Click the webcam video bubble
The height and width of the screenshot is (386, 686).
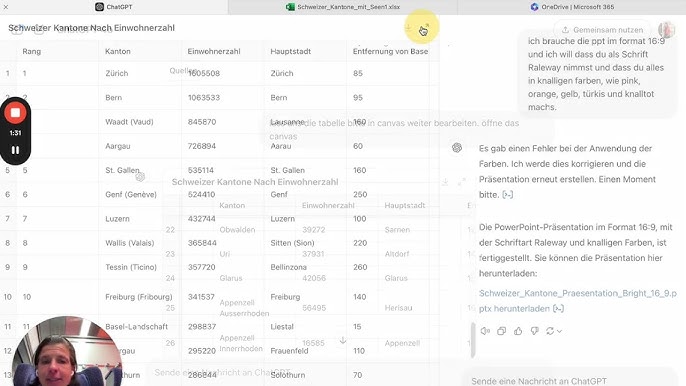[x=66, y=351]
